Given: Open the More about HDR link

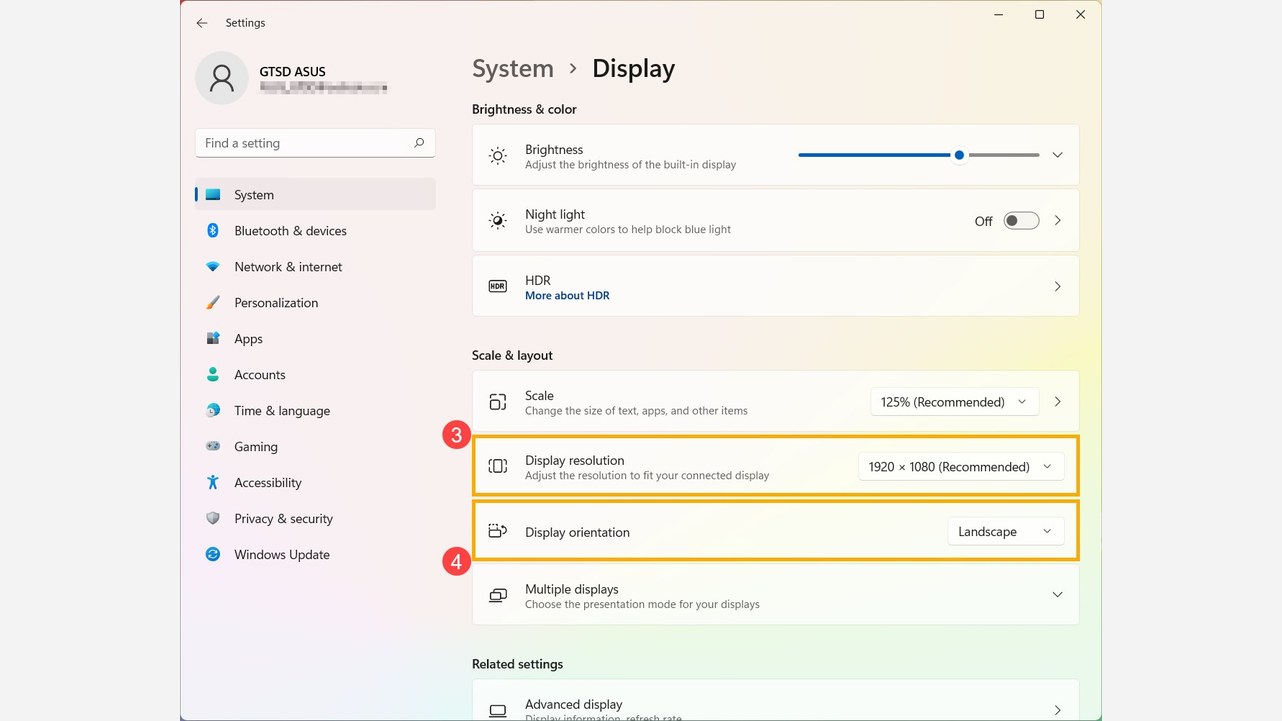Looking at the screenshot, I should [x=567, y=296].
